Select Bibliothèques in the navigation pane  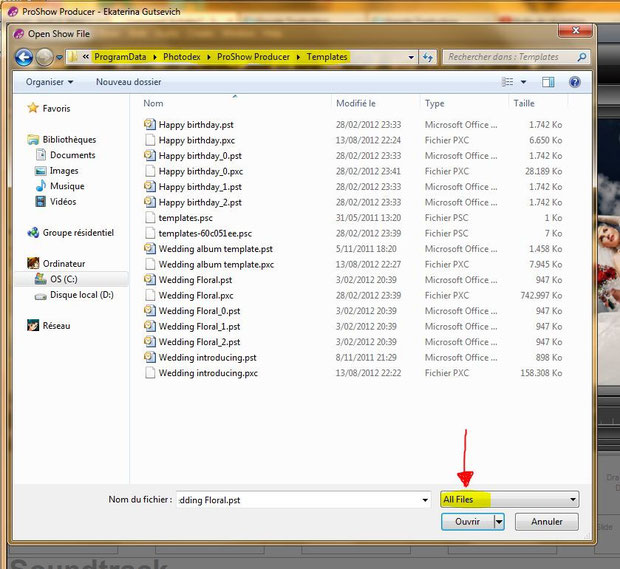[69, 140]
